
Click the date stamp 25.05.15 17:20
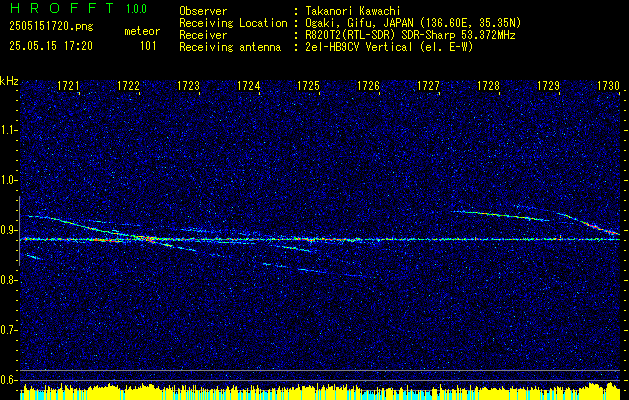51,46
